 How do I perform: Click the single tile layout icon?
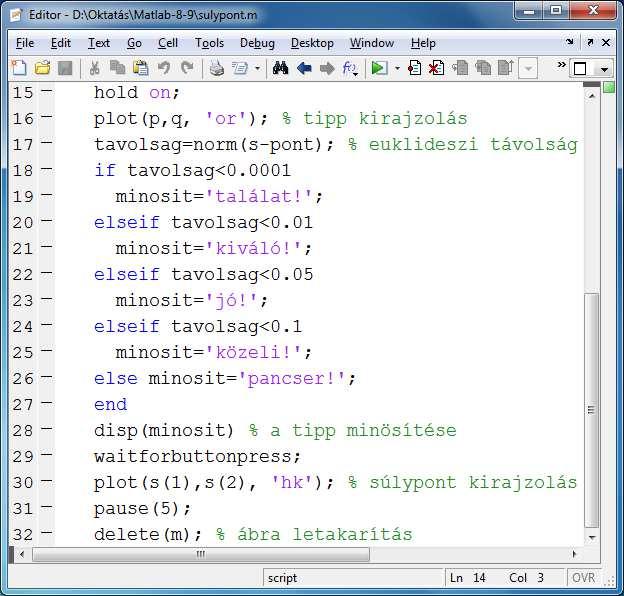580,69
